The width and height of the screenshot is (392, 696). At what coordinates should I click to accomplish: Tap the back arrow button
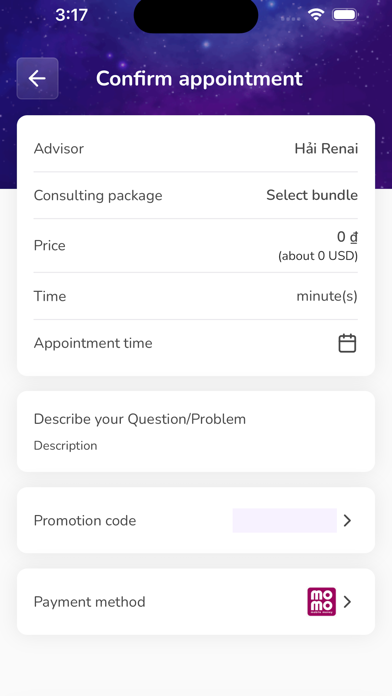37,79
